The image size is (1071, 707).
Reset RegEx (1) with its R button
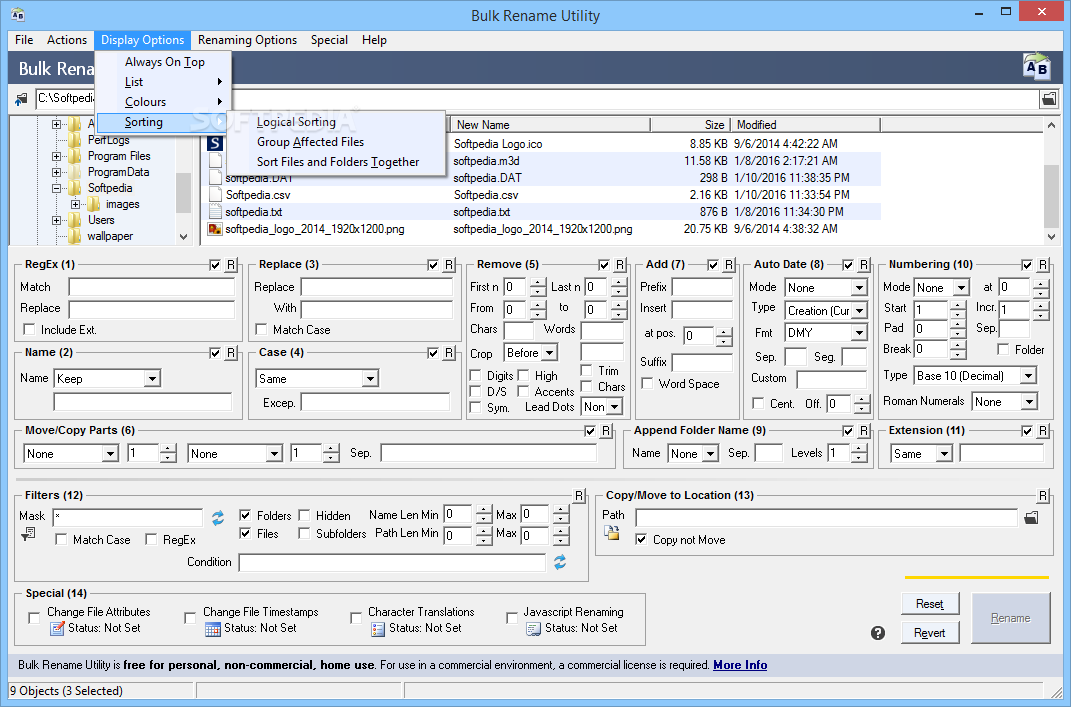pos(231,264)
